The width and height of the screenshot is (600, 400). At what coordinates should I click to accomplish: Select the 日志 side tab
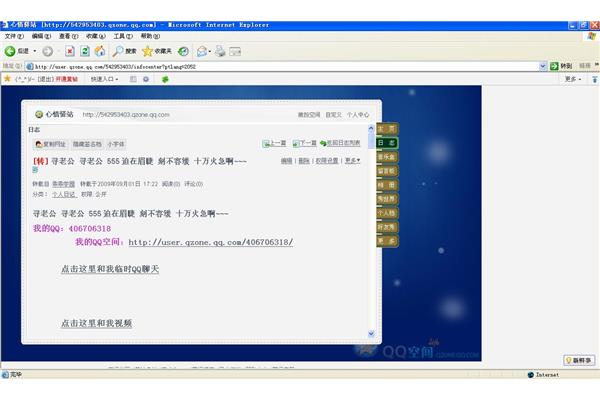tap(387, 143)
